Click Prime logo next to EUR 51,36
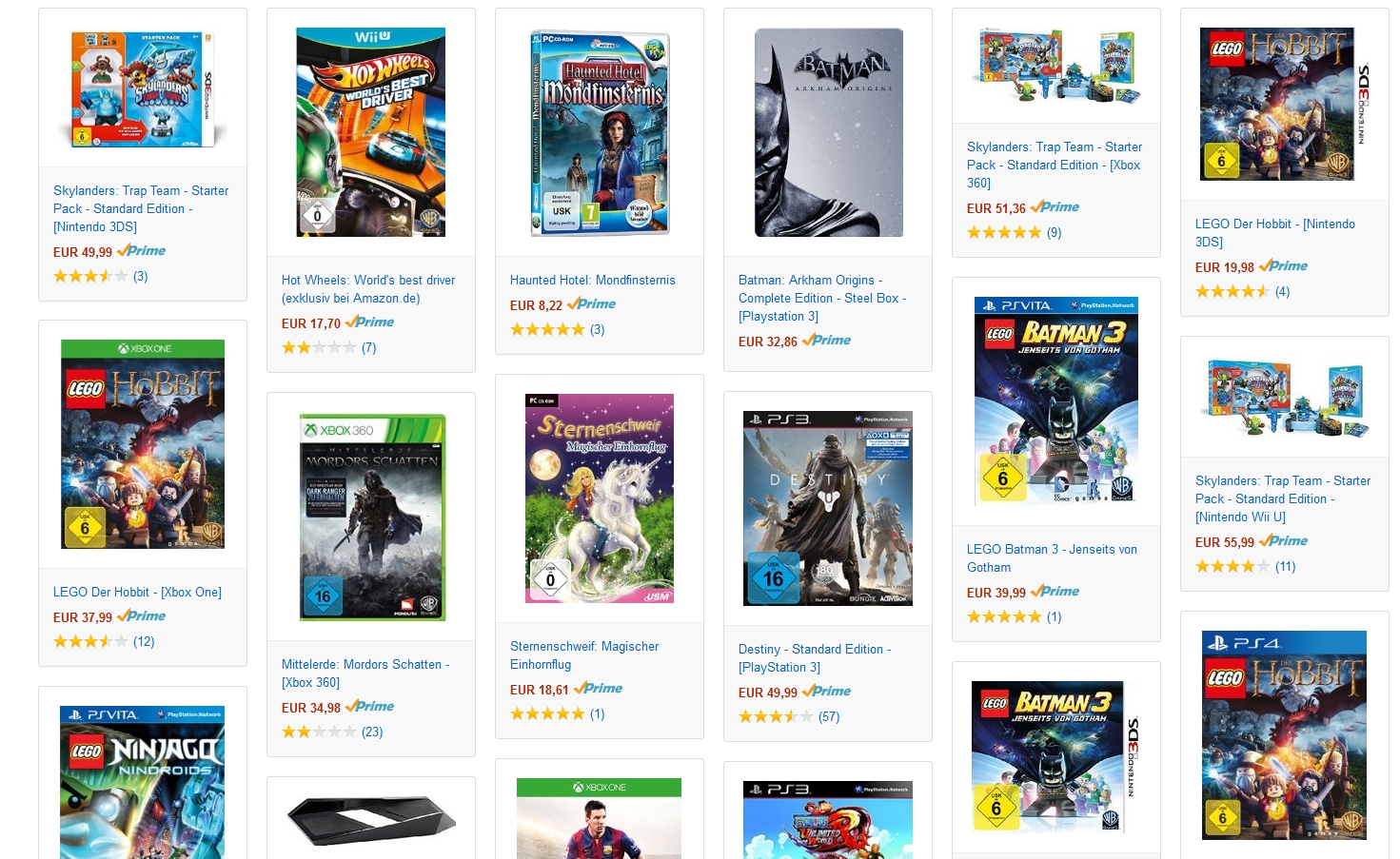This screenshot has width=1400, height=859. 1055,206
